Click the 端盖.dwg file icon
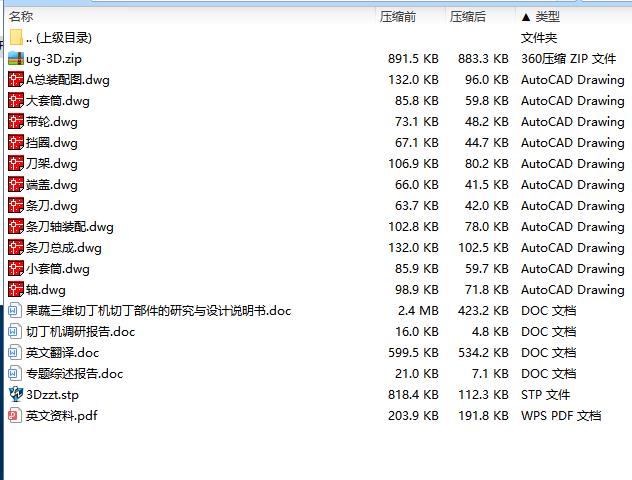Image resolution: width=632 pixels, height=480 pixels. (x=16, y=184)
